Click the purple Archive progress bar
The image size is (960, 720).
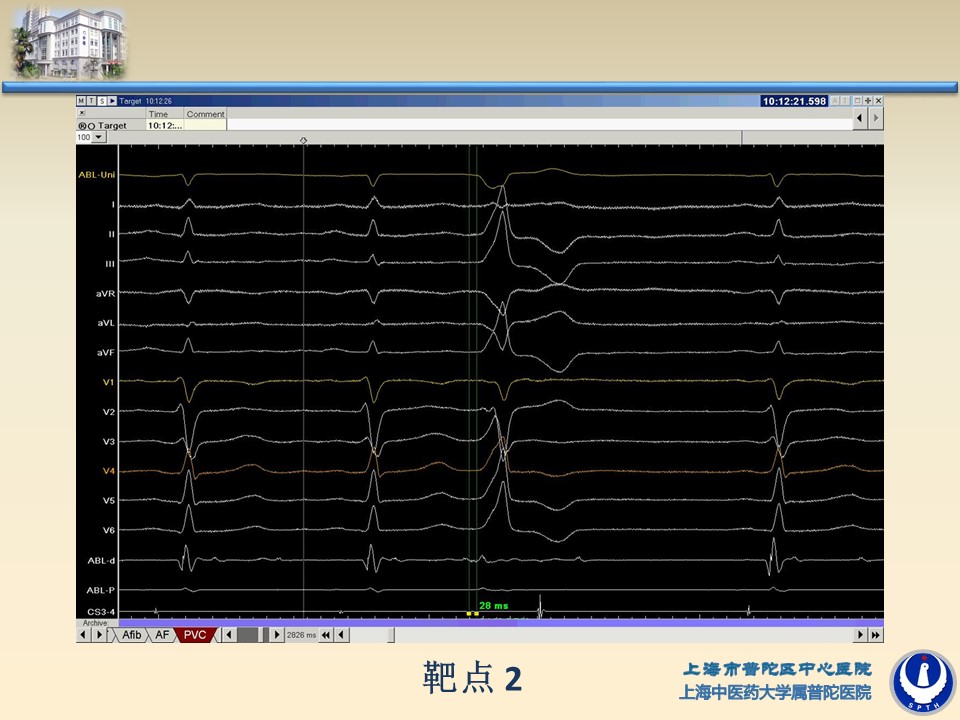click(x=501, y=623)
